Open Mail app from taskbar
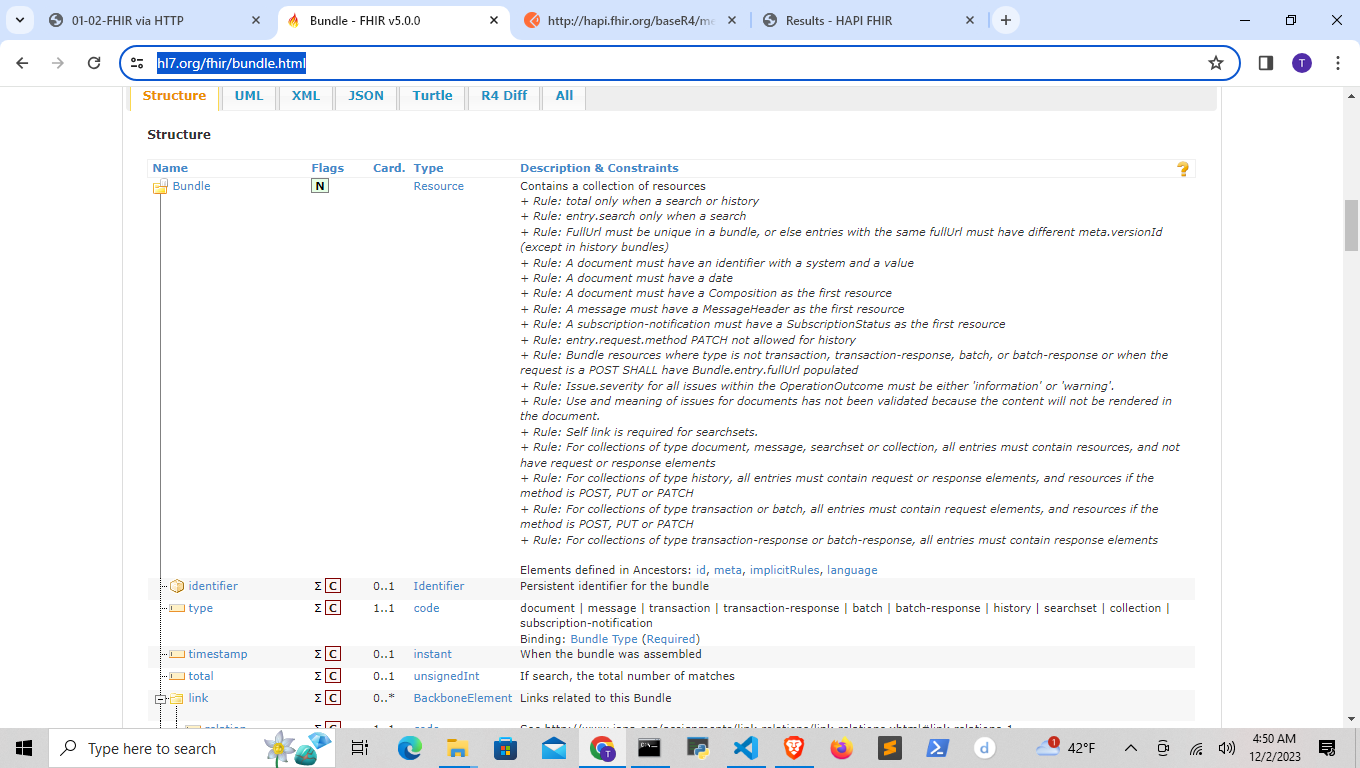Screen dimensions: 1360x768 click(554, 748)
